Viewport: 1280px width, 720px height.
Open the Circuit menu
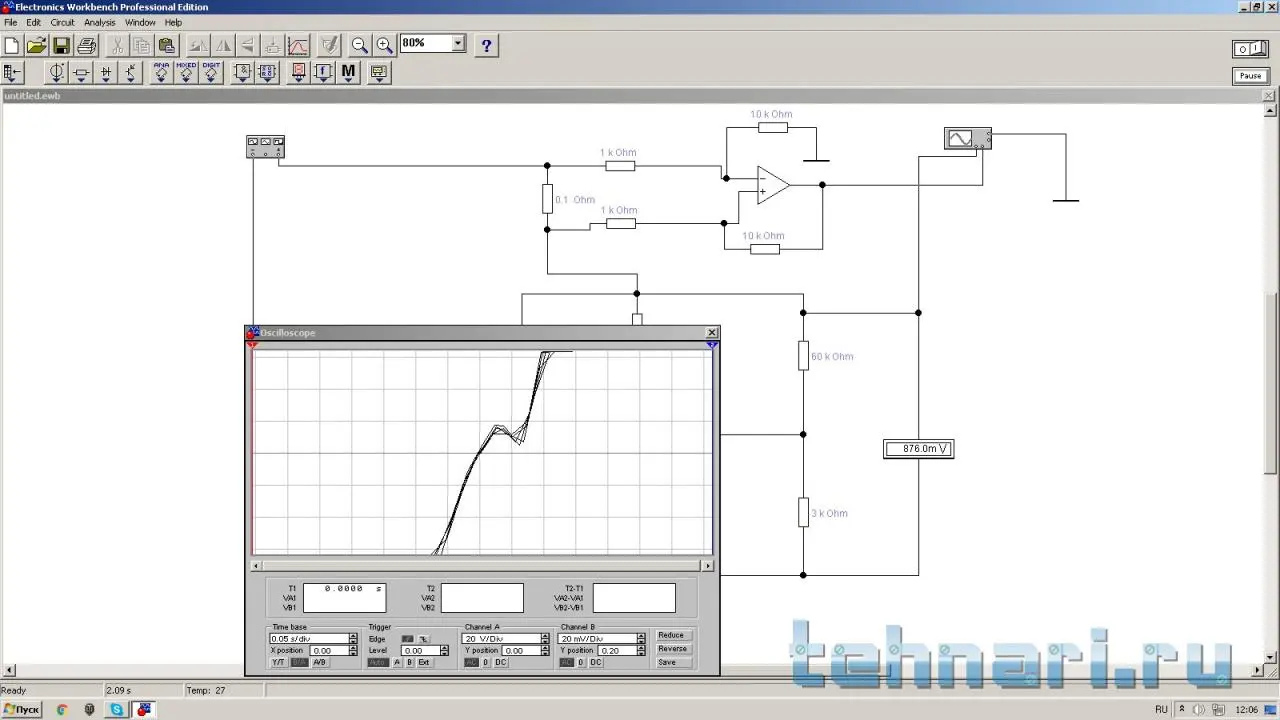(x=62, y=22)
